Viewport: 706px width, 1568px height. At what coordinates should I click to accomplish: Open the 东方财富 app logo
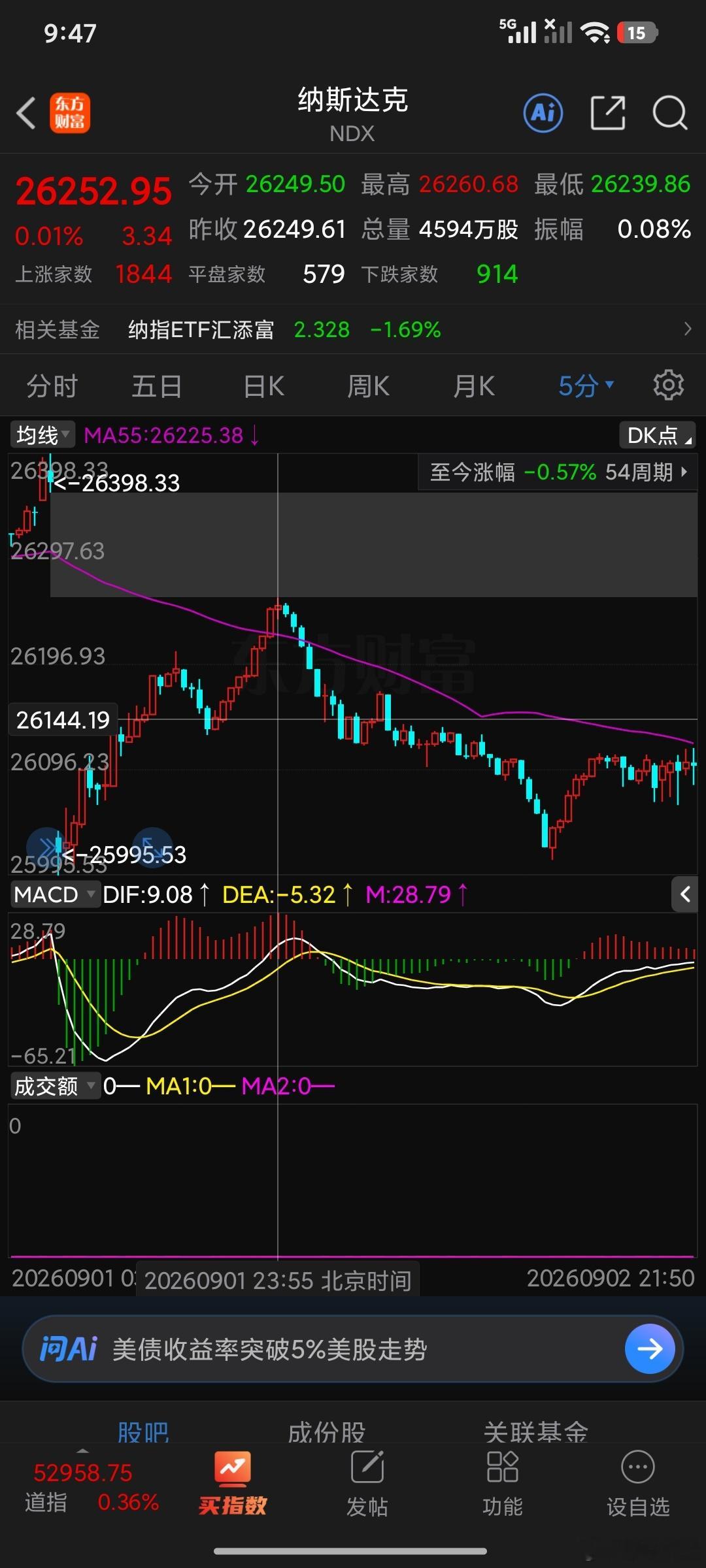pos(70,113)
